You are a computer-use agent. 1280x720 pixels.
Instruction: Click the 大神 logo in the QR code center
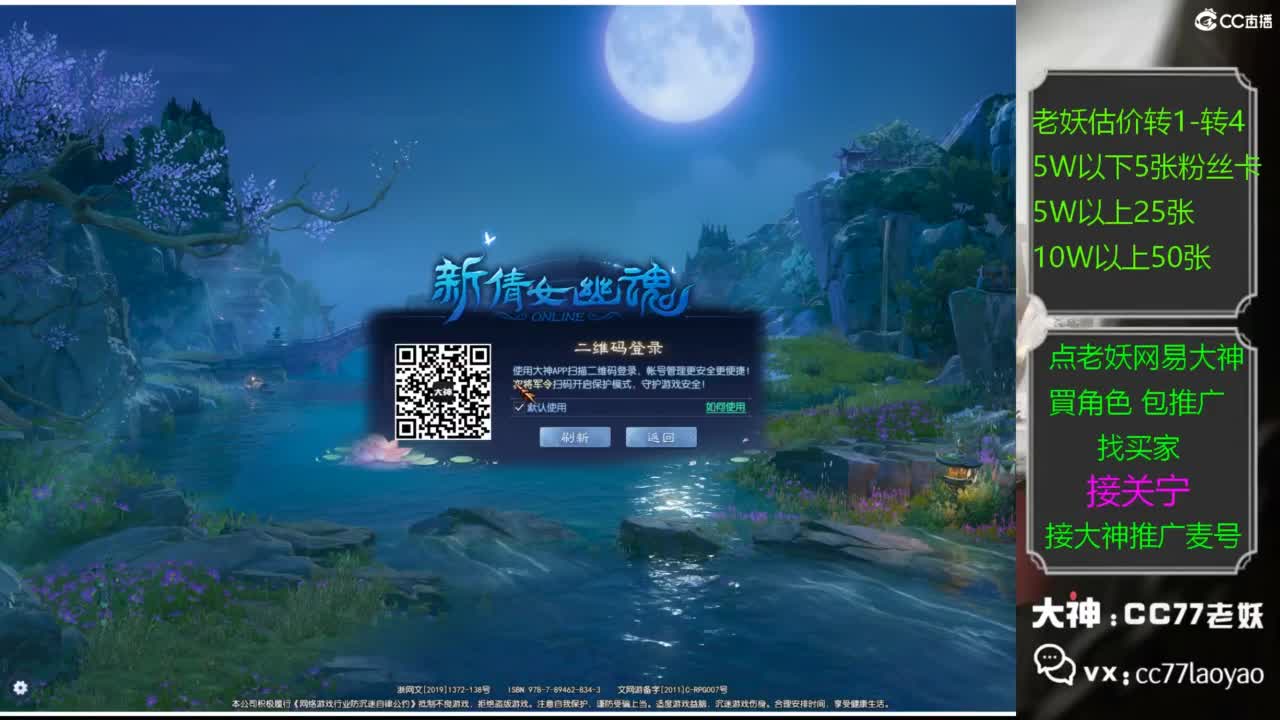[444, 390]
